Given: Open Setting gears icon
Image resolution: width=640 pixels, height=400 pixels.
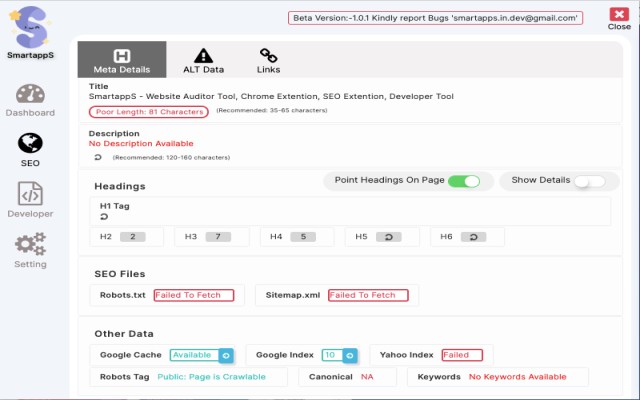Looking at the screenshot, I should pos(30,244).
